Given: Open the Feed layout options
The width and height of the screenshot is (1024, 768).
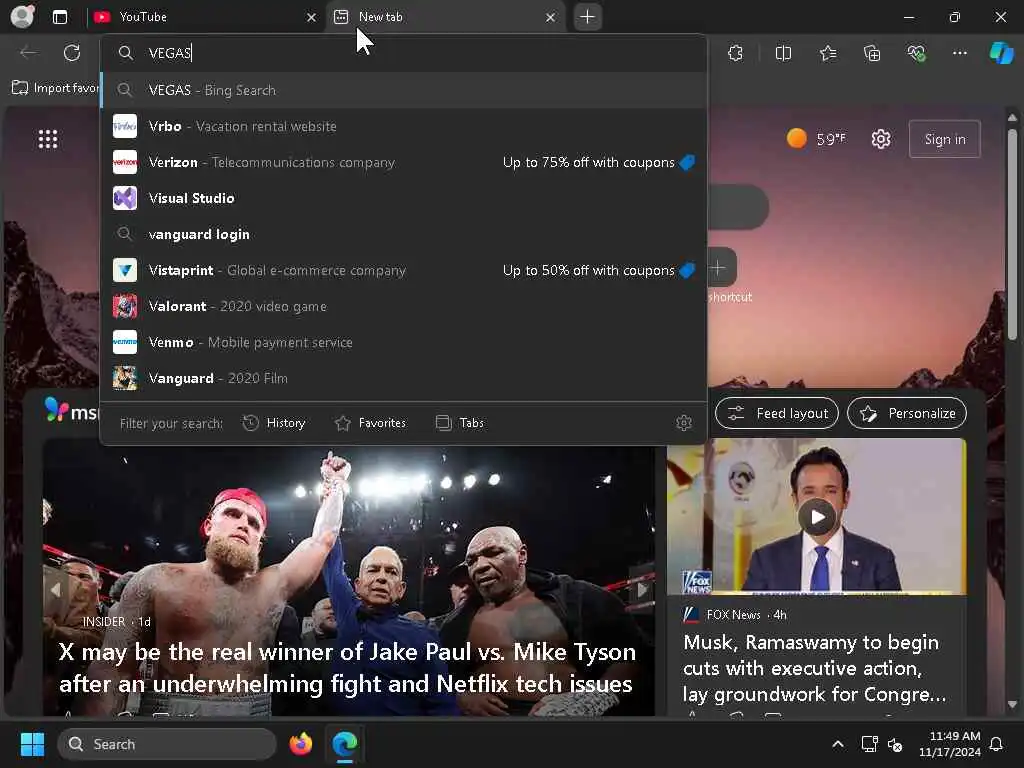Looking at the screenshot, I should point(776,413).
